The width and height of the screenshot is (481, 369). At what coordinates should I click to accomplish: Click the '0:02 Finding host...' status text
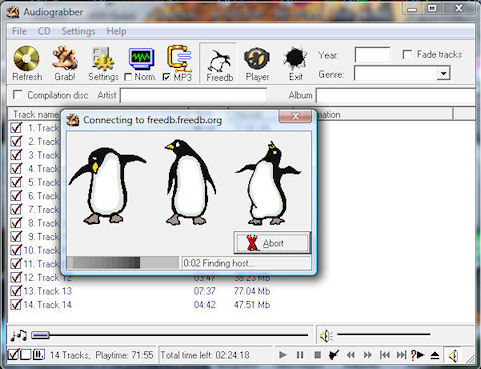tap(219, 263)
